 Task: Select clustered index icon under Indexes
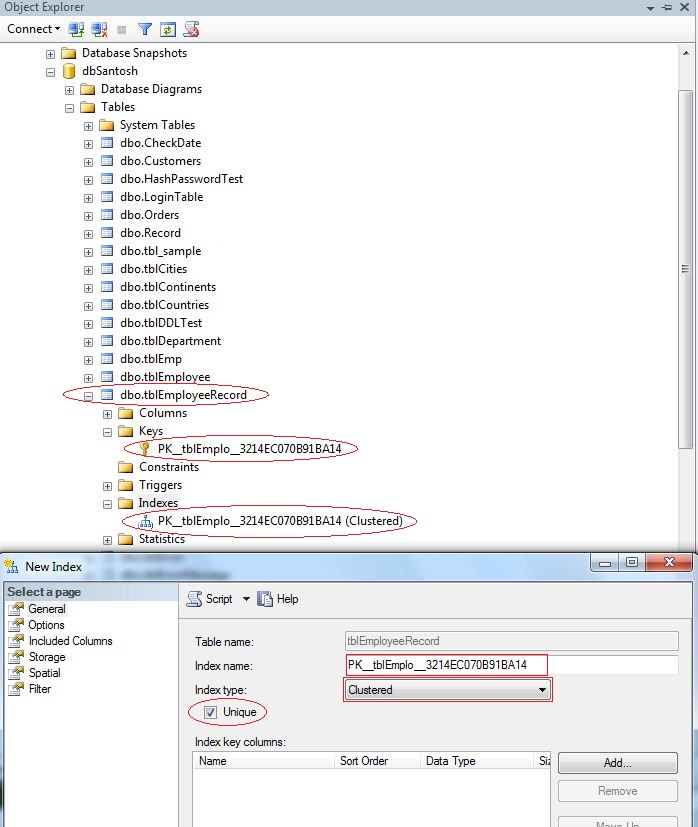point(145,522)
